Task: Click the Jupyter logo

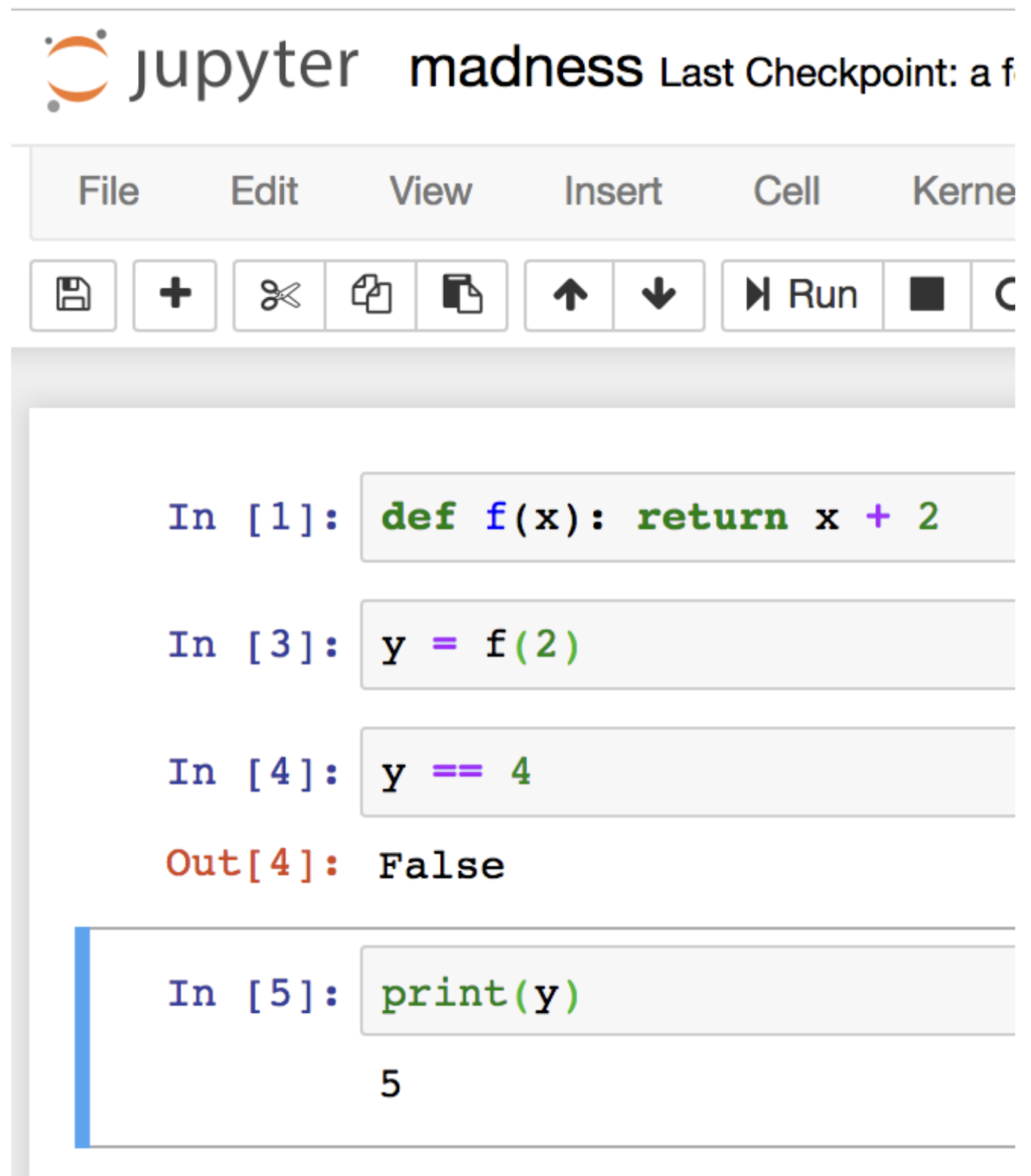Action: click(x=201, y=71)
